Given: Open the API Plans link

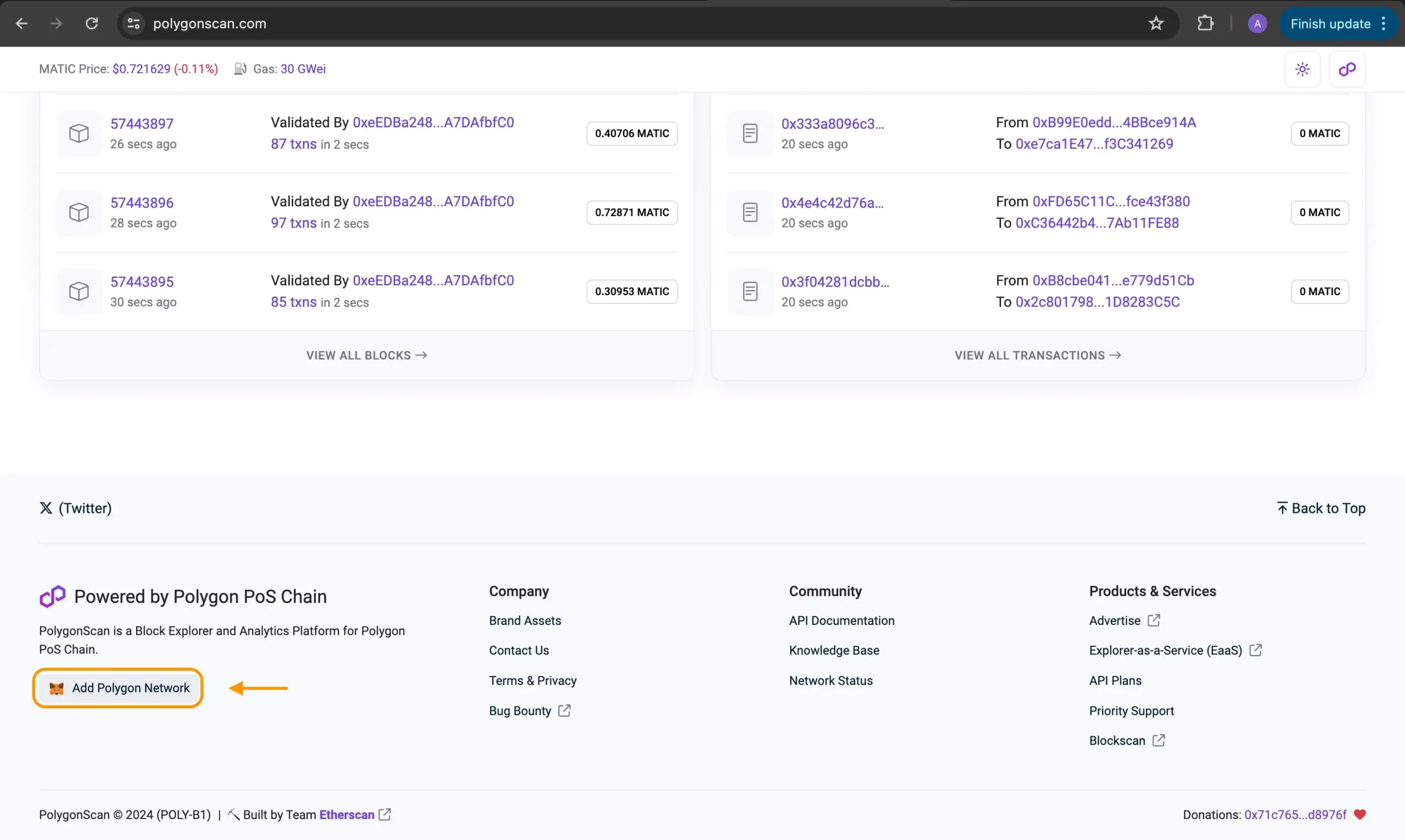Looking at the screenshot, I should [x=1115, y=681].
